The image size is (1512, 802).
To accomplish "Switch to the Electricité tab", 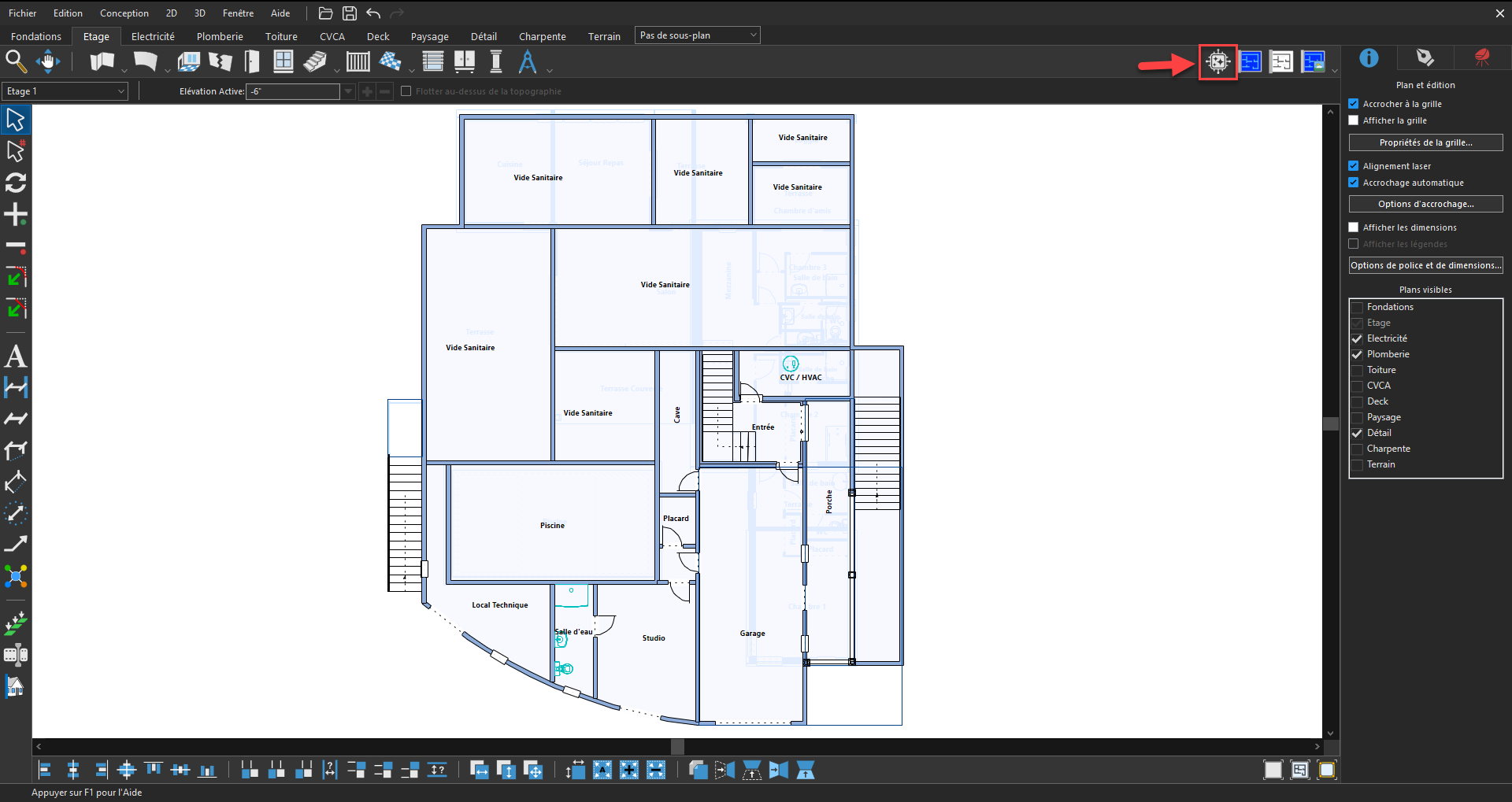I will pyautogui.click(x=153, y=36).
